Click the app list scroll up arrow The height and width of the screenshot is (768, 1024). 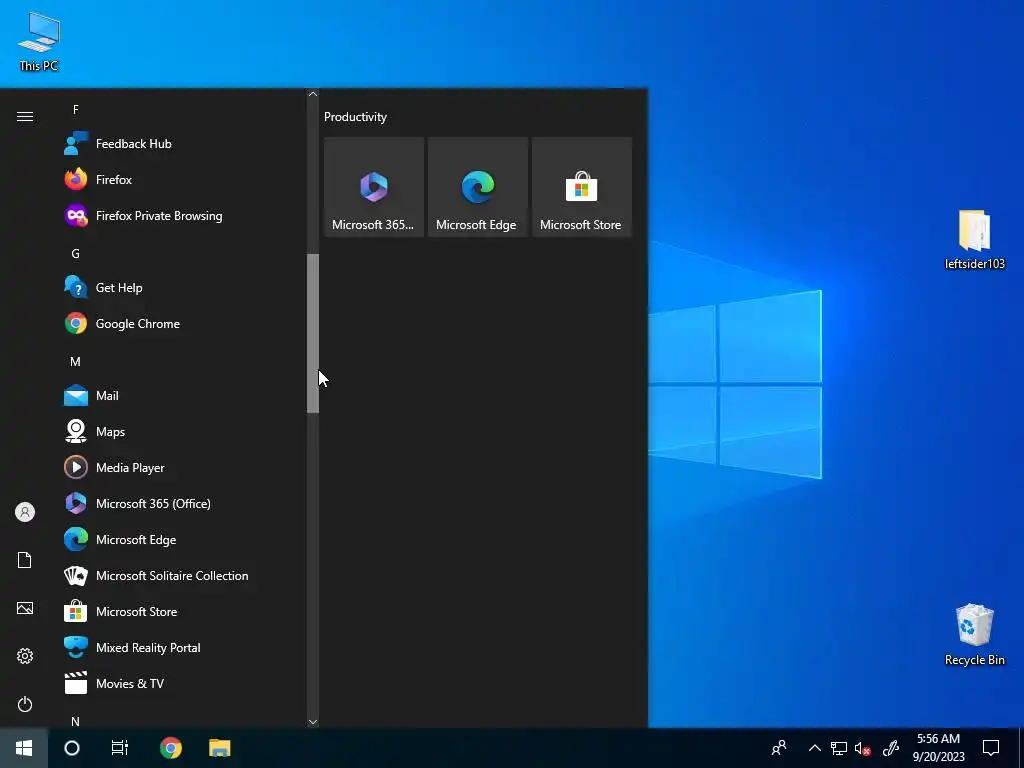pyautogui.click(x=313, y=94)
